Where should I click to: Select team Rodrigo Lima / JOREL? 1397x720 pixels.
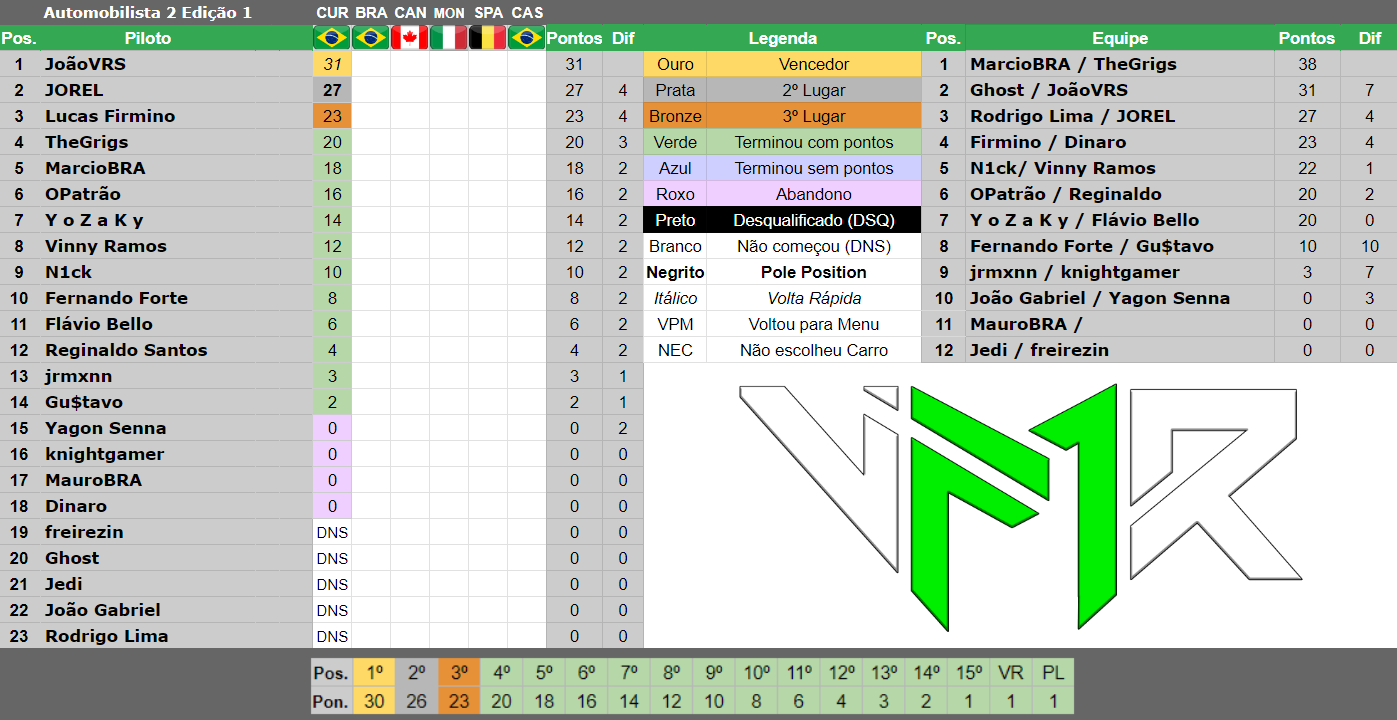coord(1072,116)
